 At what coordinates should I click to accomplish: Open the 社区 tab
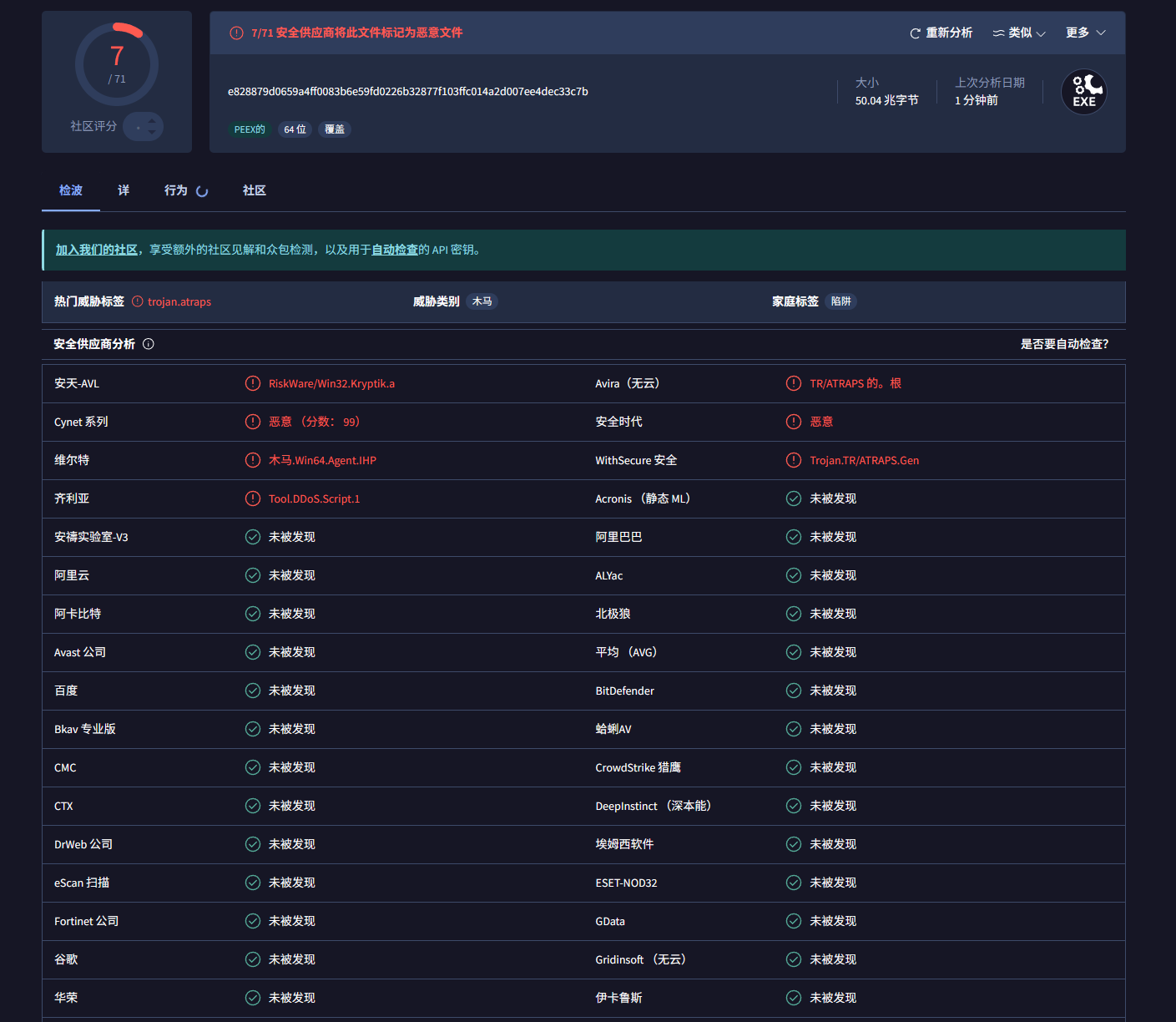[x=255, y=190]
